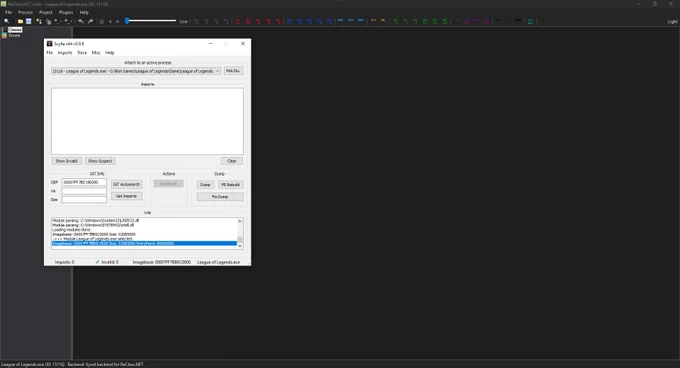Minimize the Scylla window

(211, 43)
